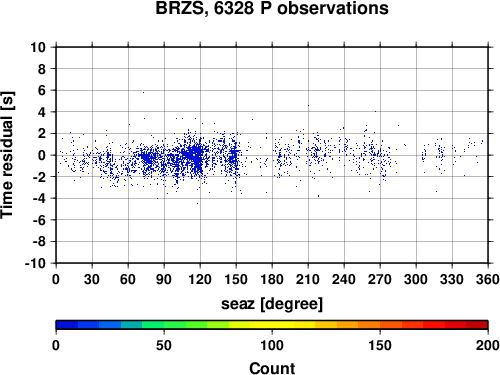Click the 360 tick label on x-axis
Viewport: 500px width, 375px height.
point(488,279)
